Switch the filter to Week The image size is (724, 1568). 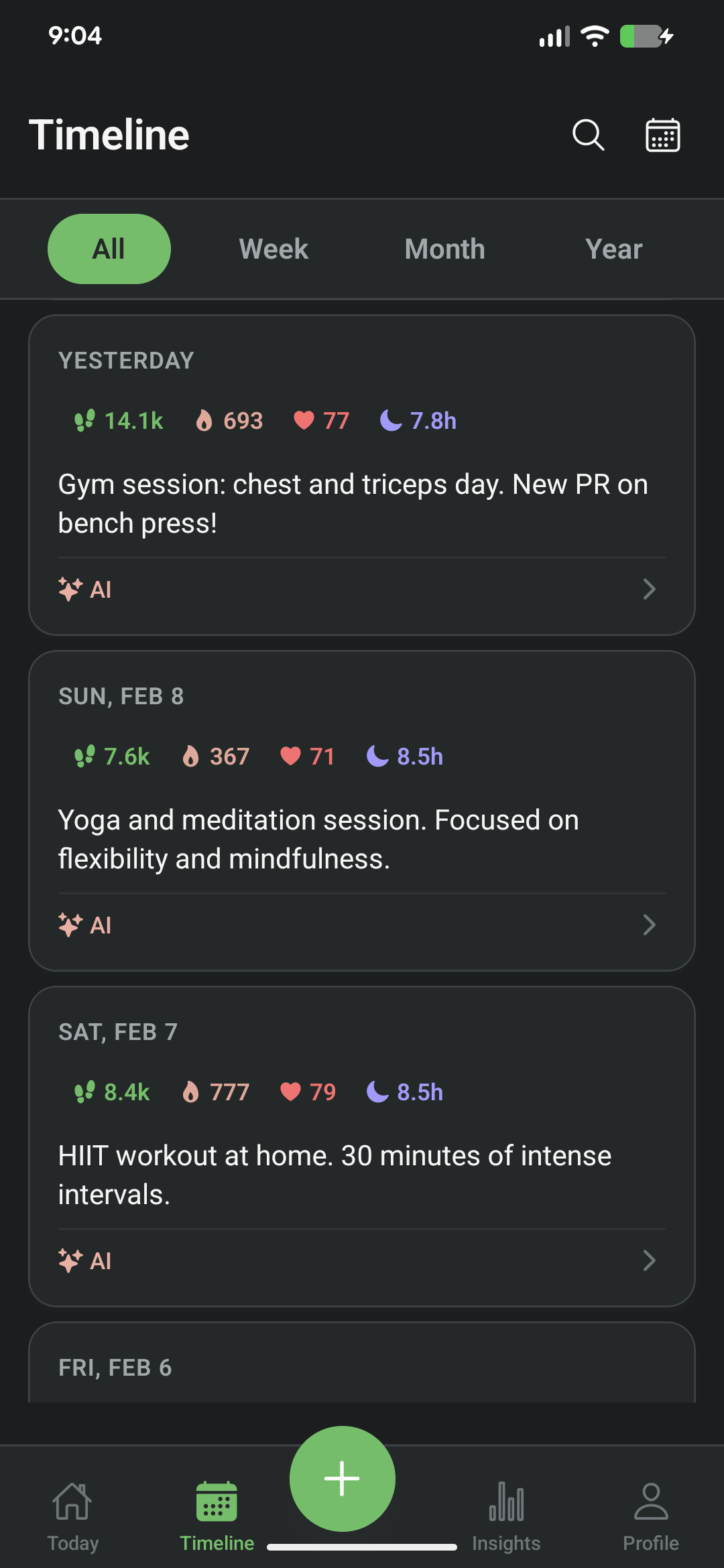274,249
